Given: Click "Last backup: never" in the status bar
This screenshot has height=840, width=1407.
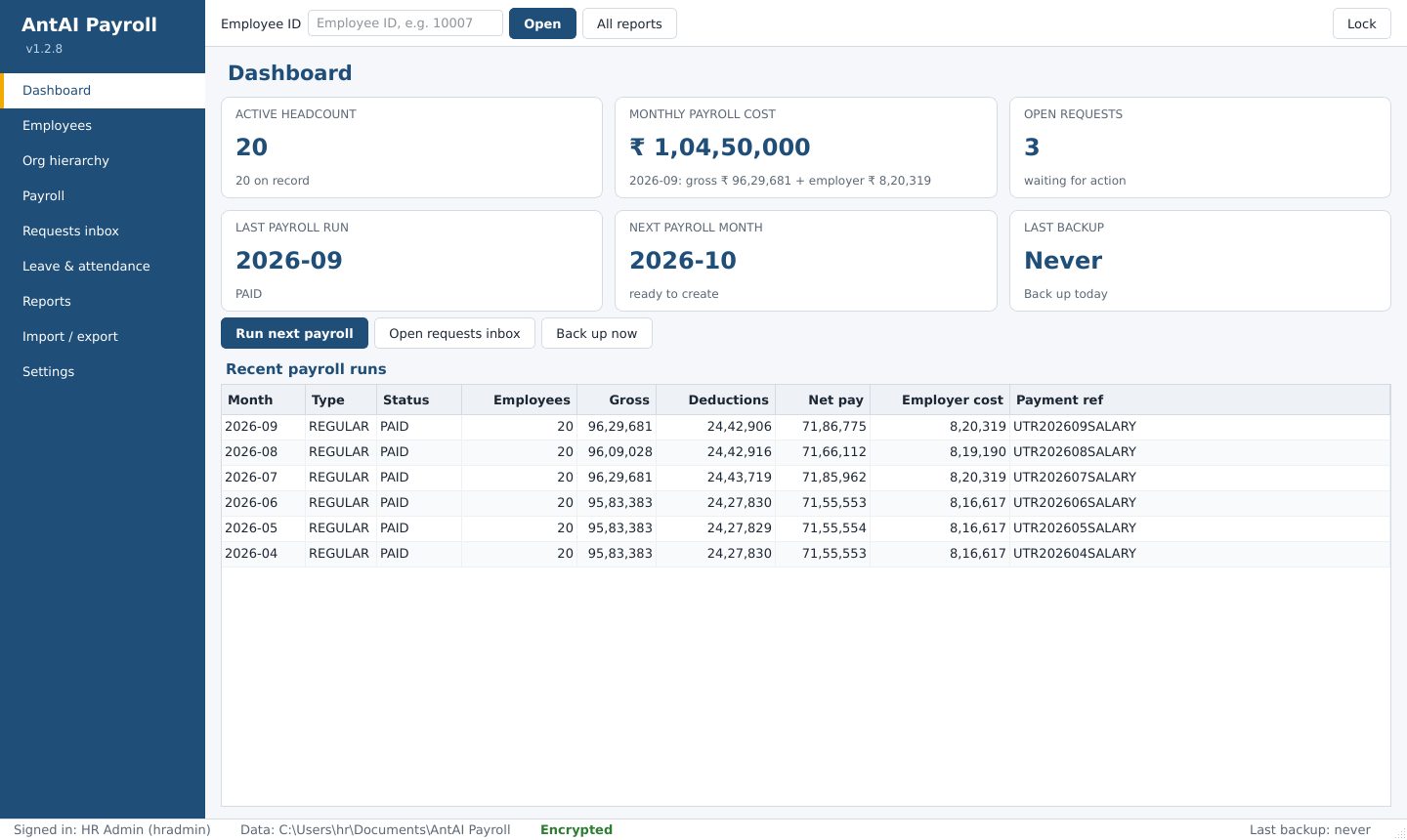Looking at the screenshot, I should (1310, 830).
